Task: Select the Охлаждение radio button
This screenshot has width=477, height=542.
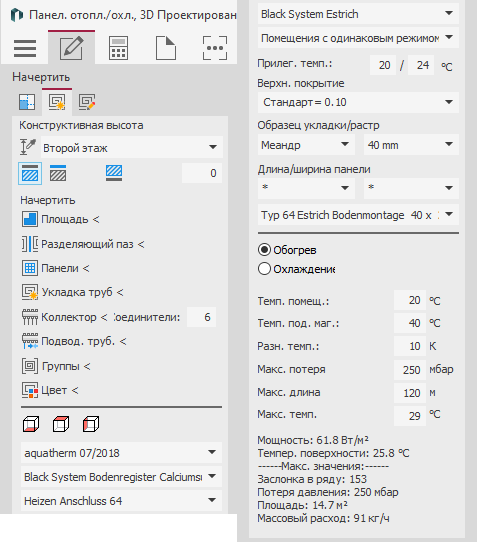Action: click(264, 269)
